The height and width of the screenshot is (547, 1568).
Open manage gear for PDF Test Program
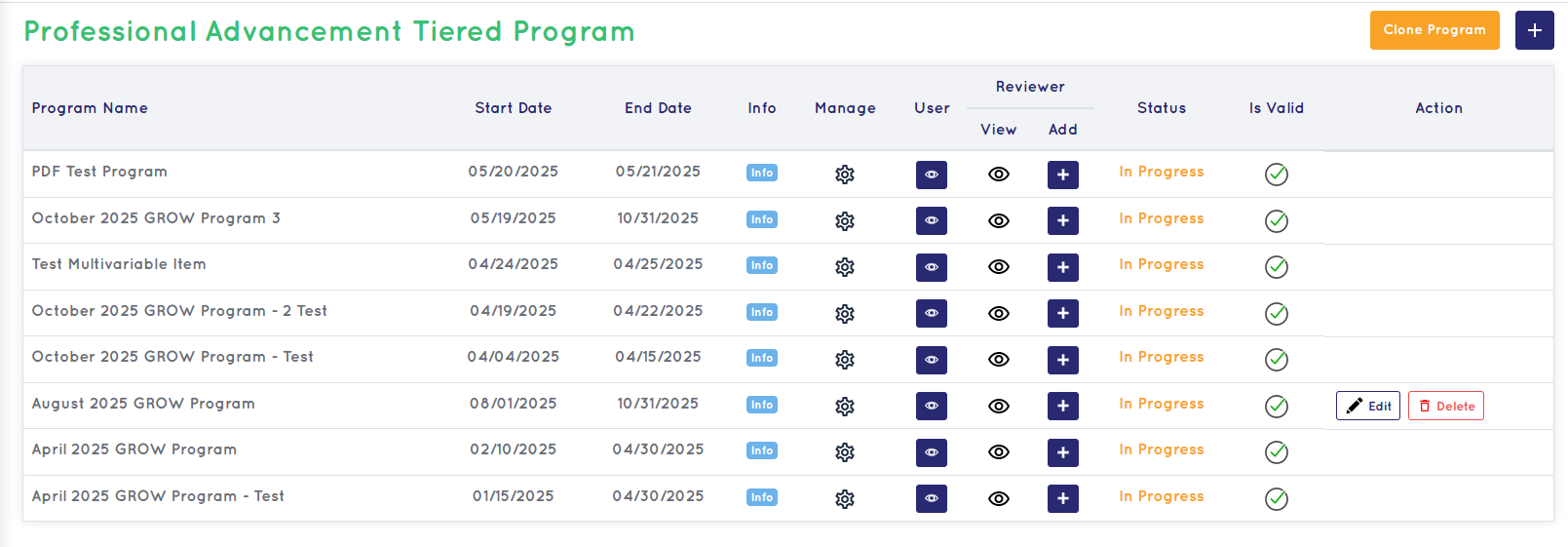845,175
